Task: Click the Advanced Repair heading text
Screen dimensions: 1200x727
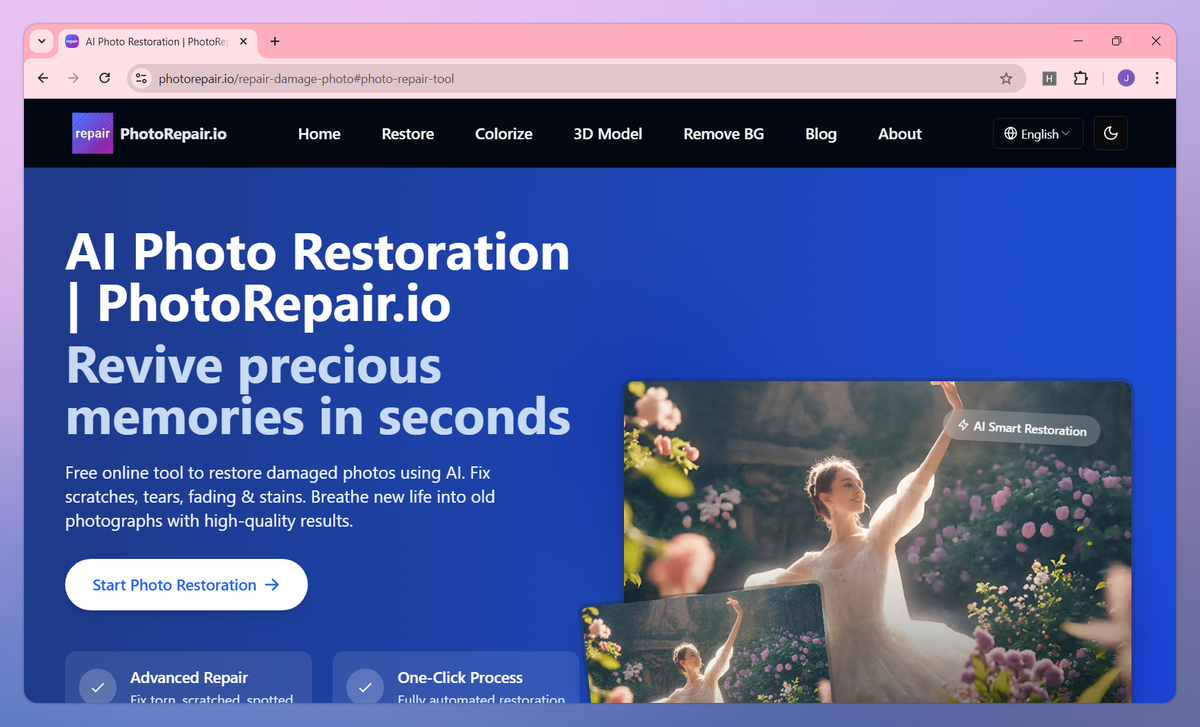Action: pos(189,677)
